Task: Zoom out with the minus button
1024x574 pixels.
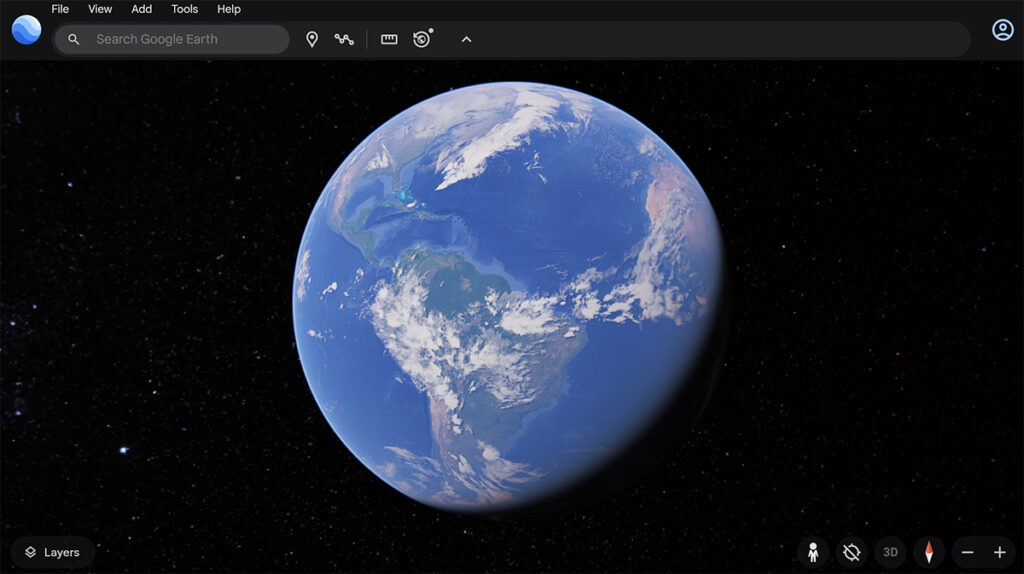Action: point(968,552)
